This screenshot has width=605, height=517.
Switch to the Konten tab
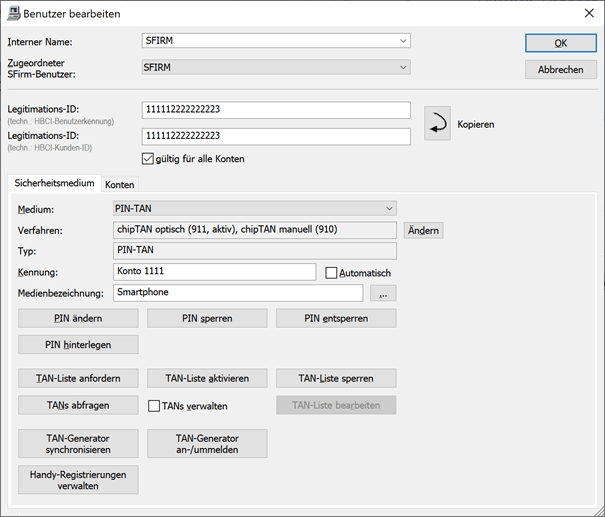coord(120,184)
